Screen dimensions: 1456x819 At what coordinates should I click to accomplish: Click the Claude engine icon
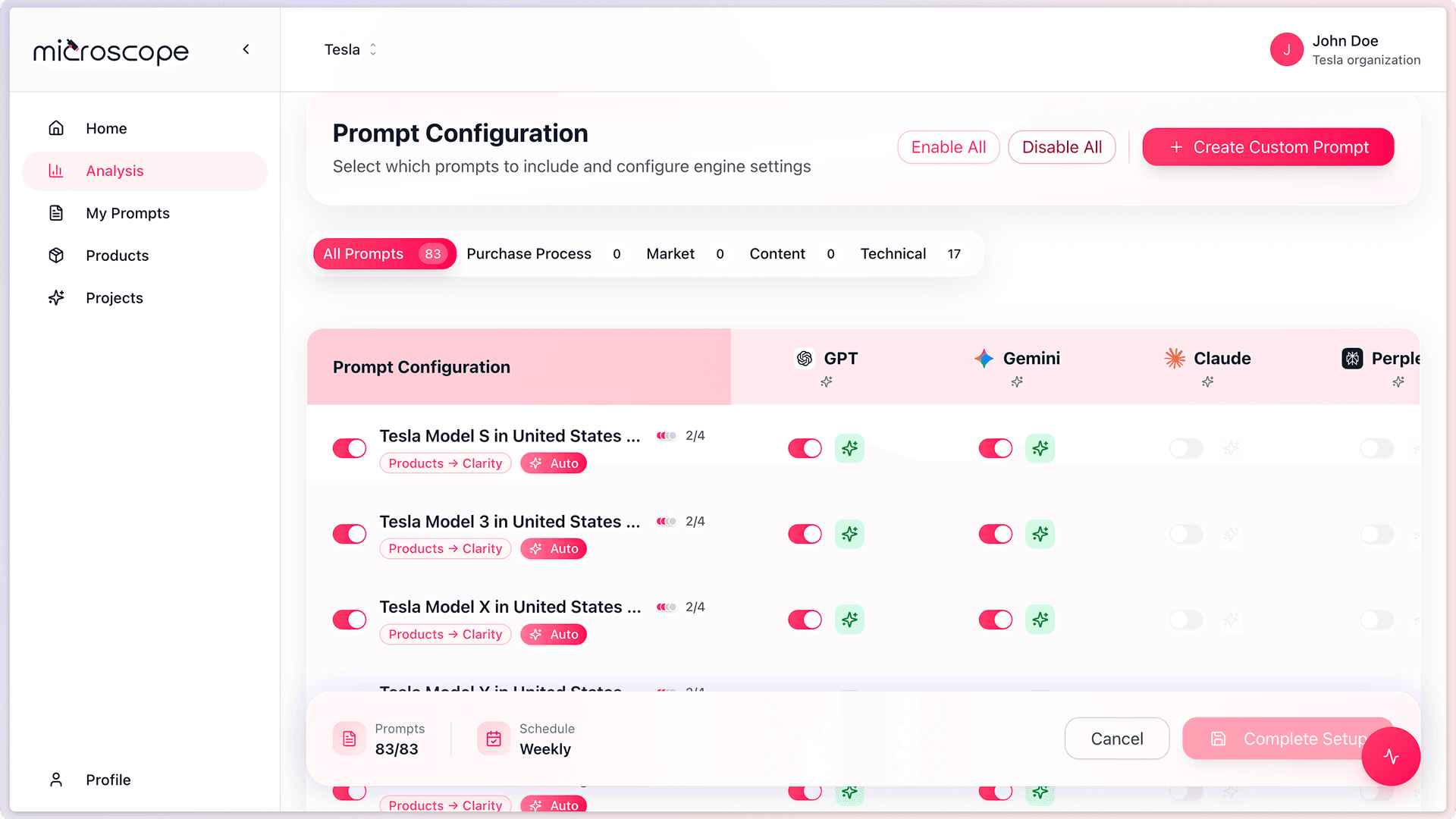1174,358
